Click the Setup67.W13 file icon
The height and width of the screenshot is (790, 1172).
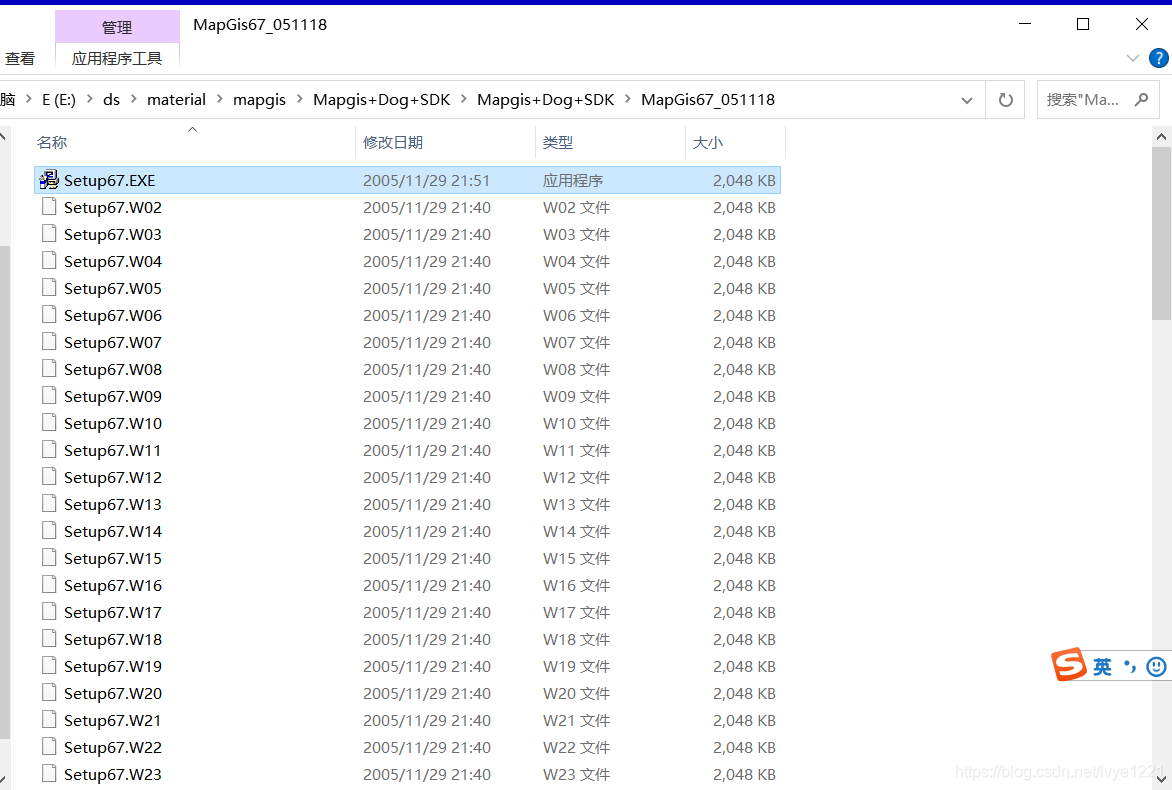coord(49,503)
